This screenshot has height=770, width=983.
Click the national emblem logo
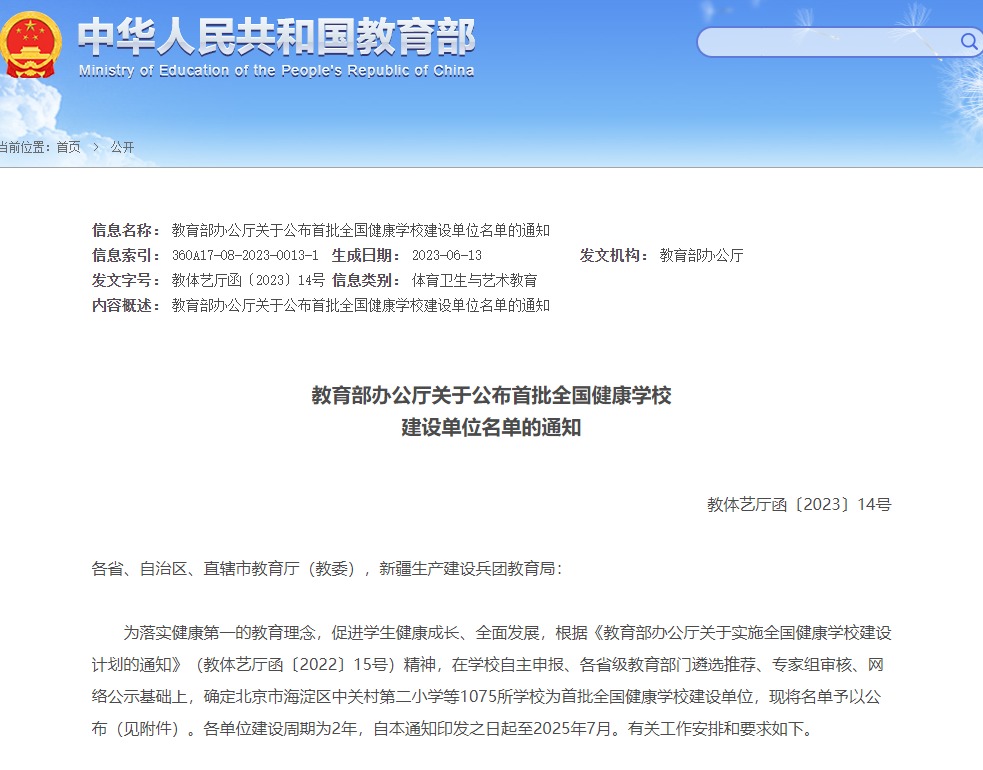click(x=30, y=43)
